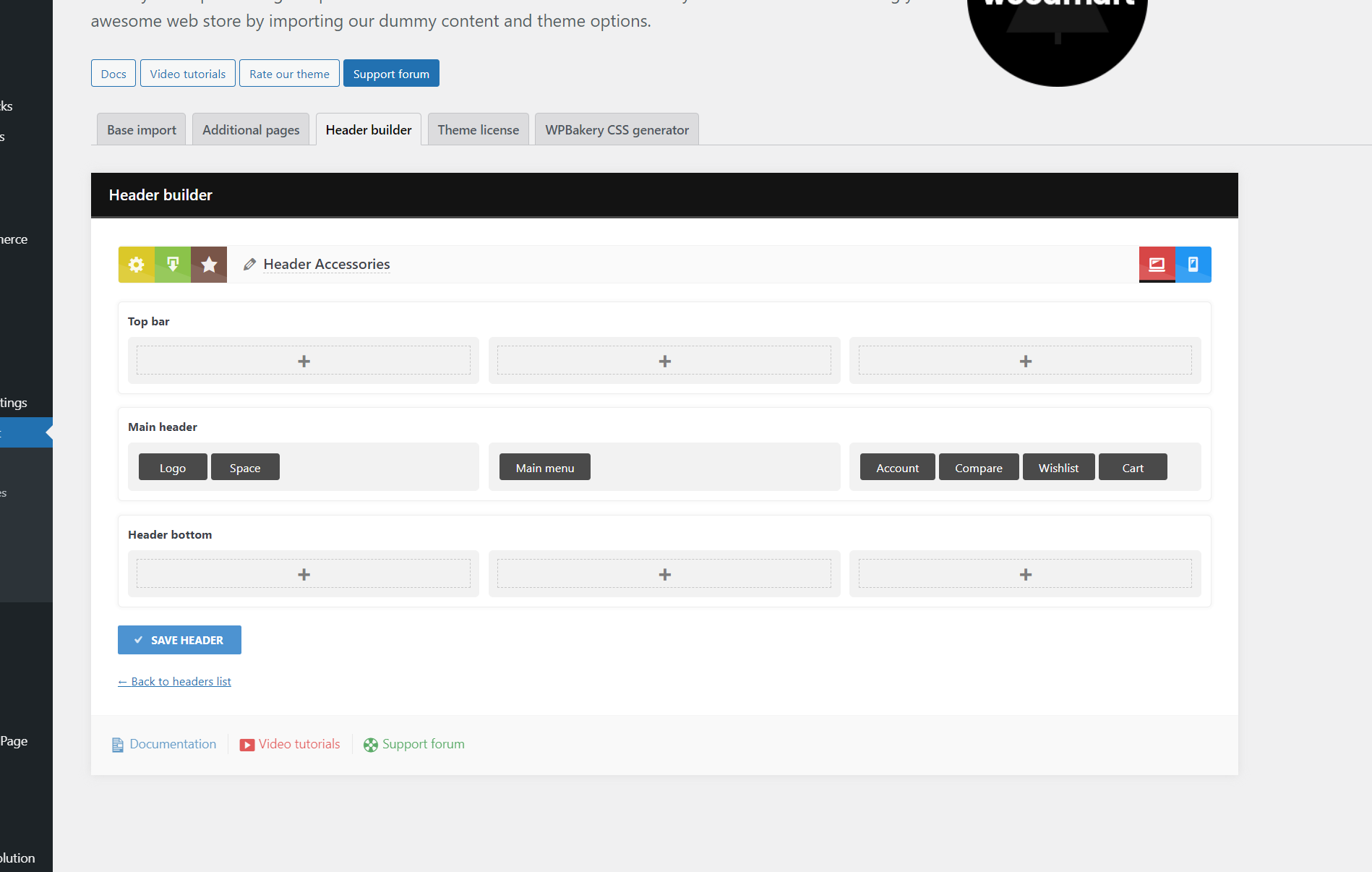Select the Logo header element
1372x872 pixels.
173,467
